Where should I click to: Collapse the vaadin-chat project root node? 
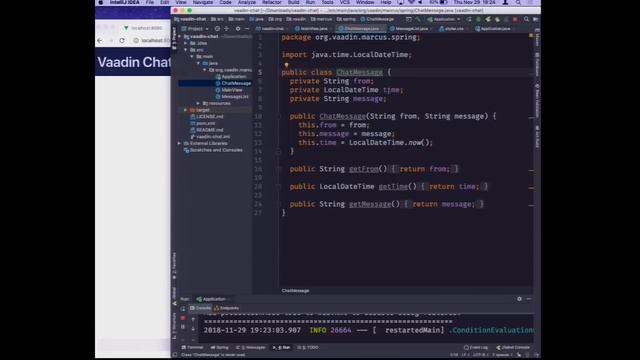180,37
